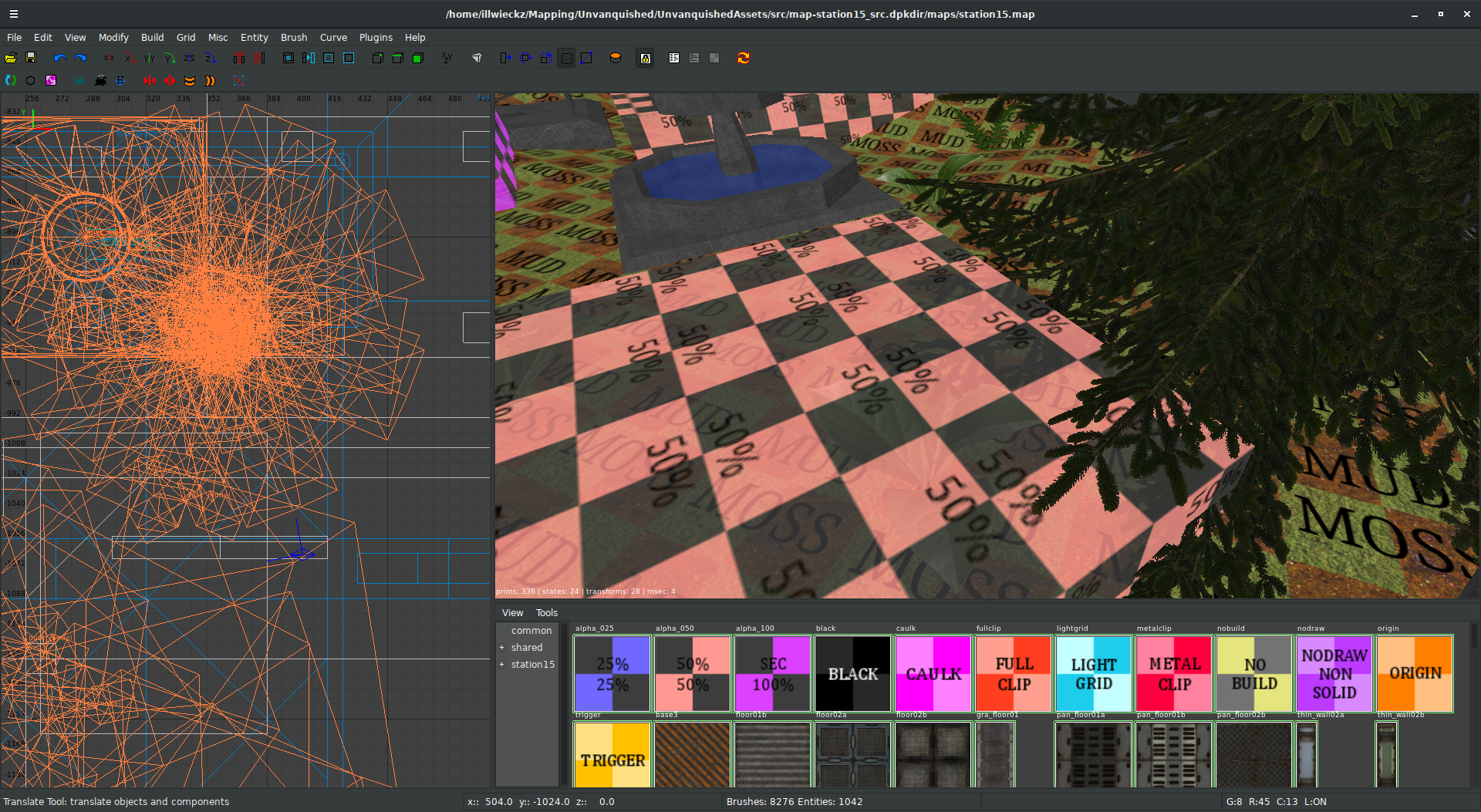Screen dimensions: 1481x812
Task: Open the window menu hamburger icon
Action: [14, 14]
